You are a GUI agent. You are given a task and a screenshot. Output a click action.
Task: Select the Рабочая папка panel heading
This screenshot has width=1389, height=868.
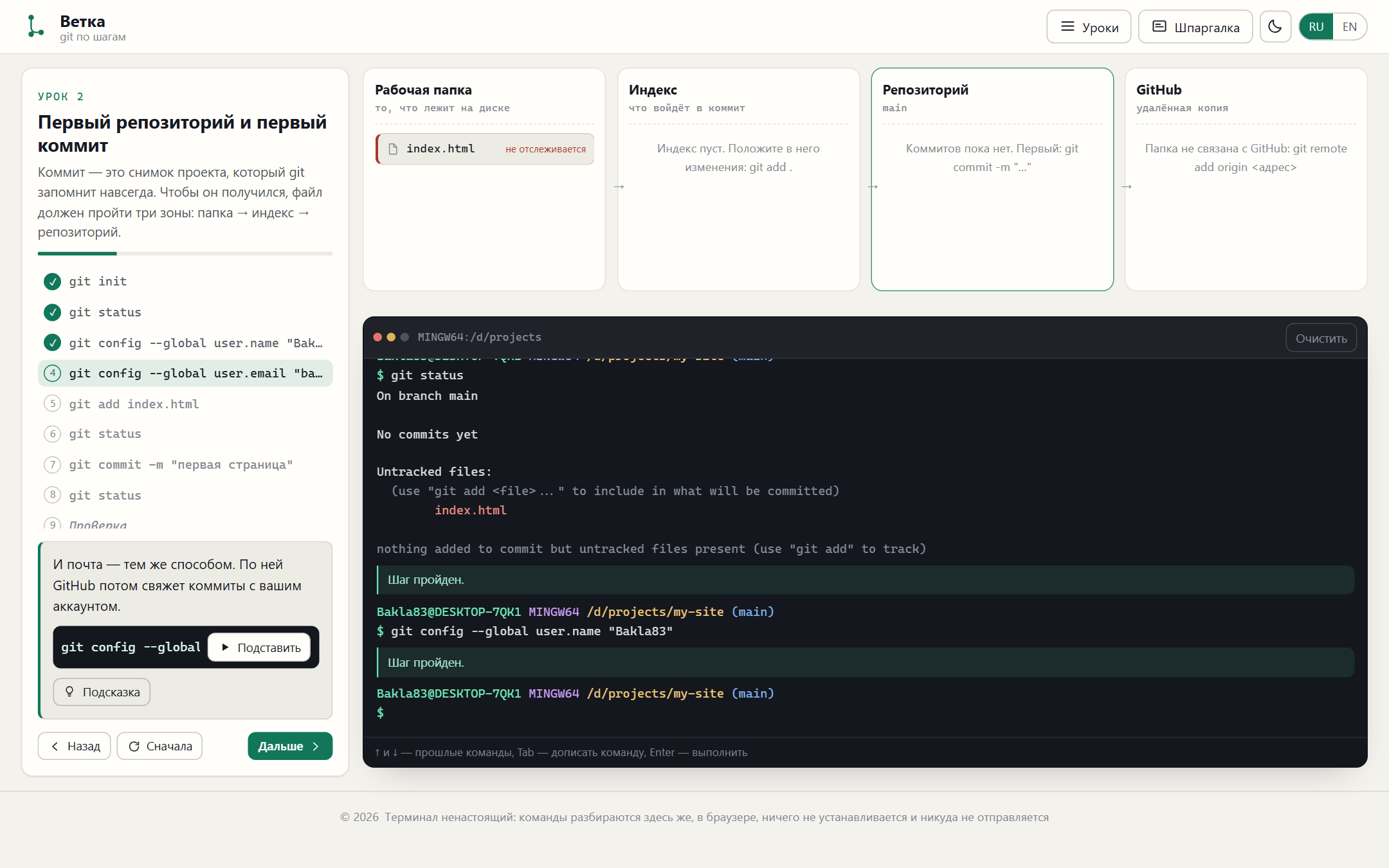point(423,90)
